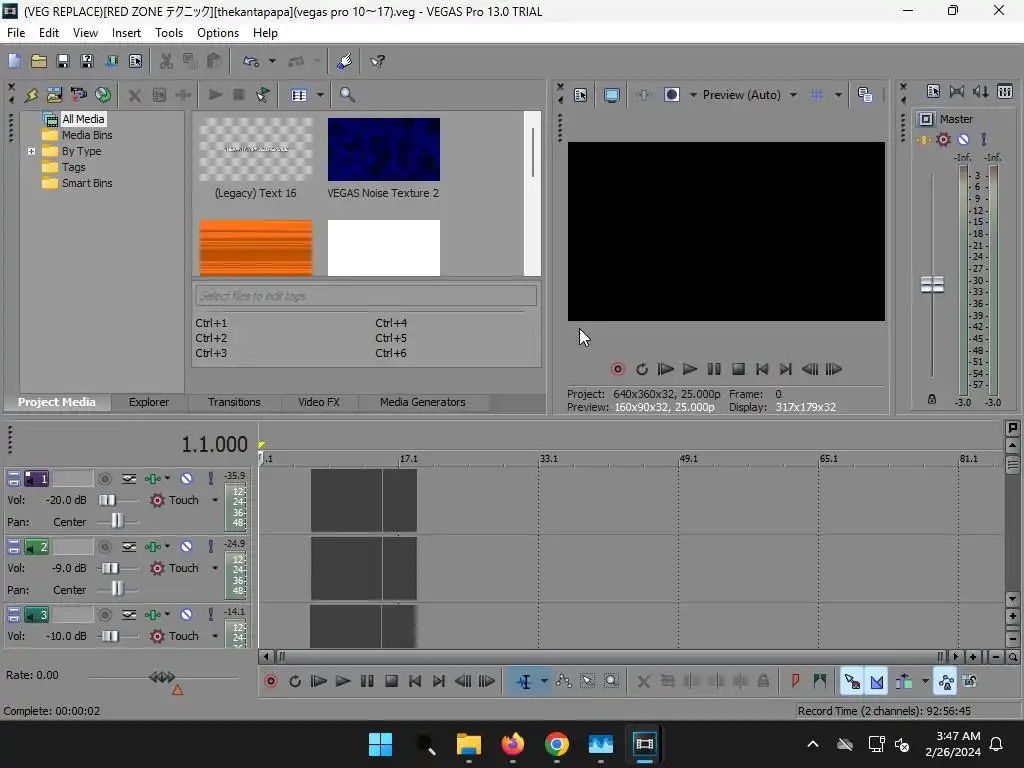The image size is (1024, 768).
Task: Click track 2 pan slider
Action: pos(117,589)
